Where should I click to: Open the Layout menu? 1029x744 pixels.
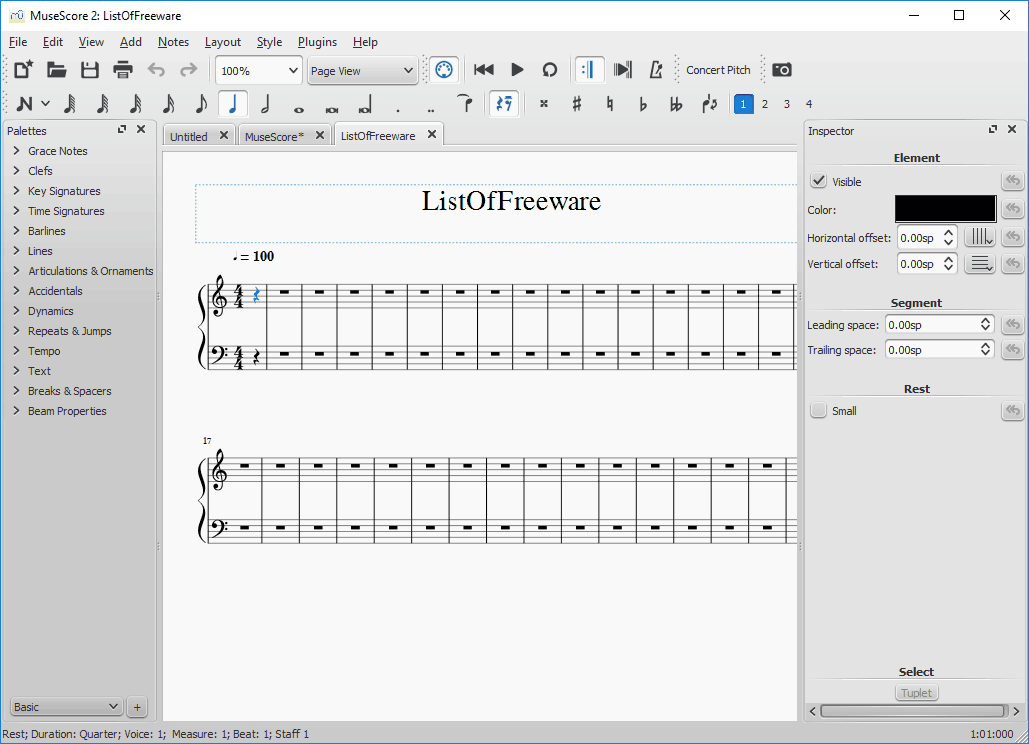point(222,42)
